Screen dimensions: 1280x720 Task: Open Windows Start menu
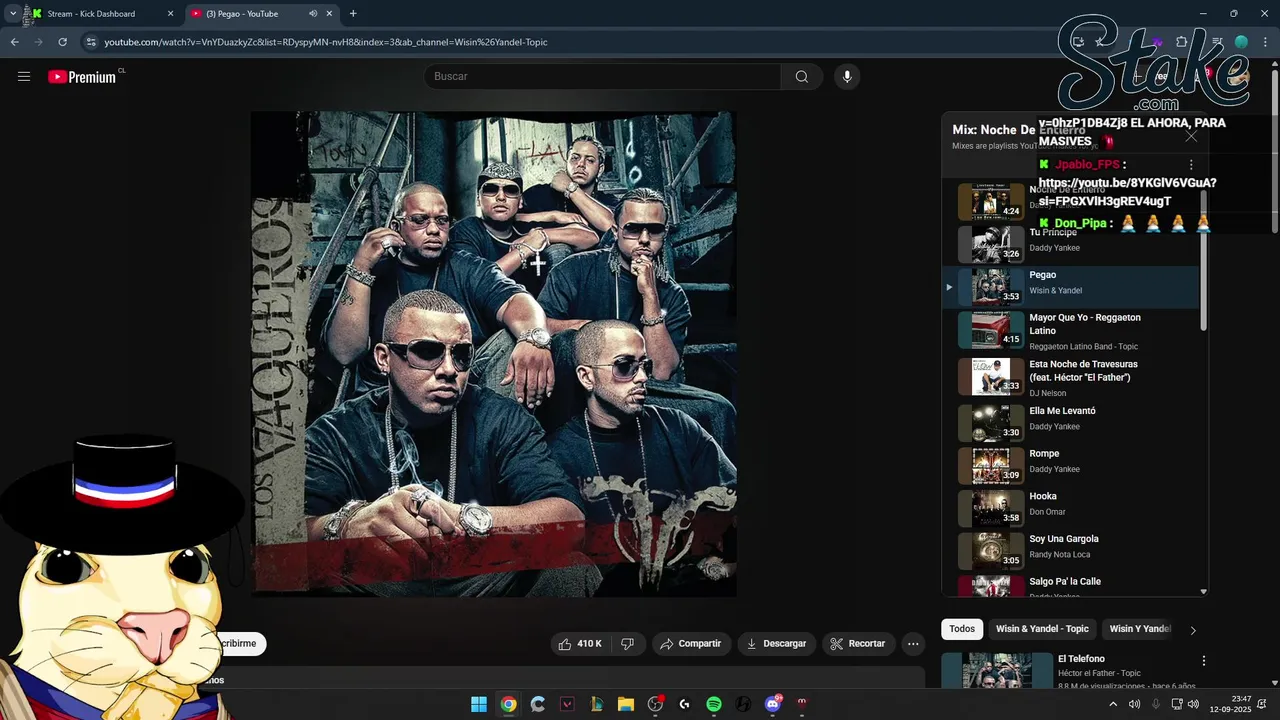click(479, 704)
